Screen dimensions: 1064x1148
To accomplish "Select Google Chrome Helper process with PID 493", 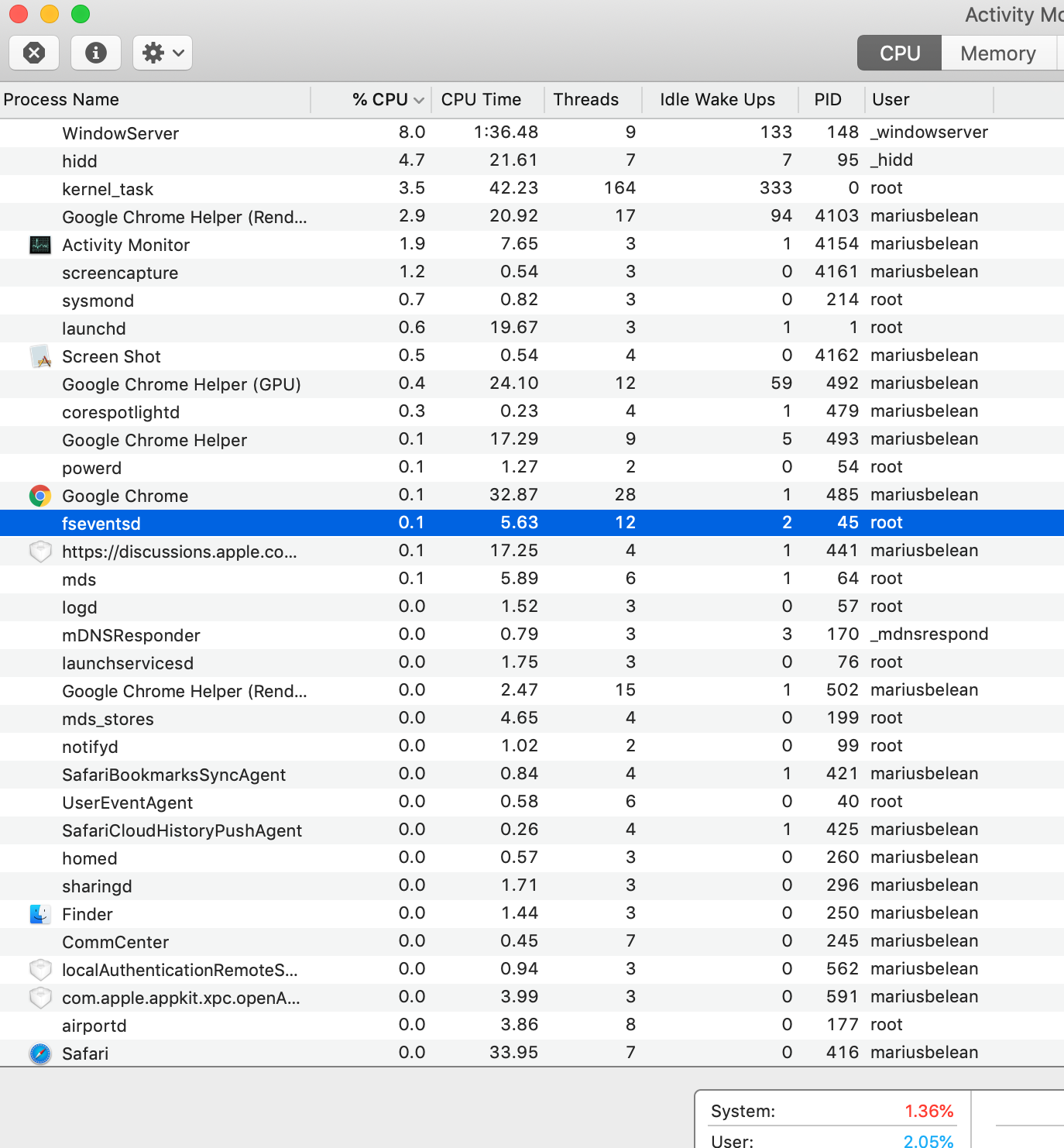I will click(154, 440).
